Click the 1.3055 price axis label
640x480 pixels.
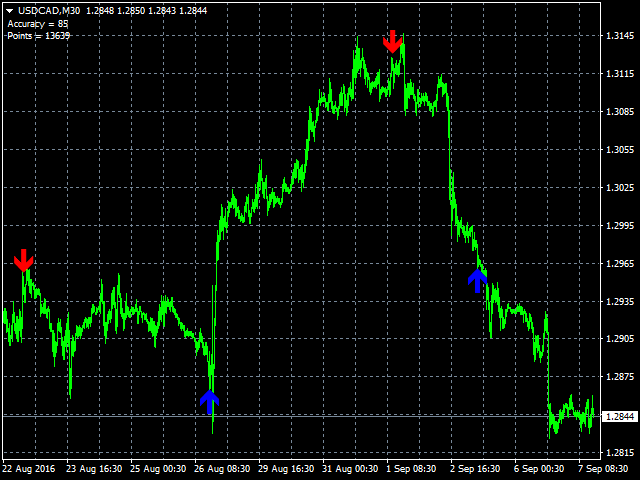coord(620,150)
